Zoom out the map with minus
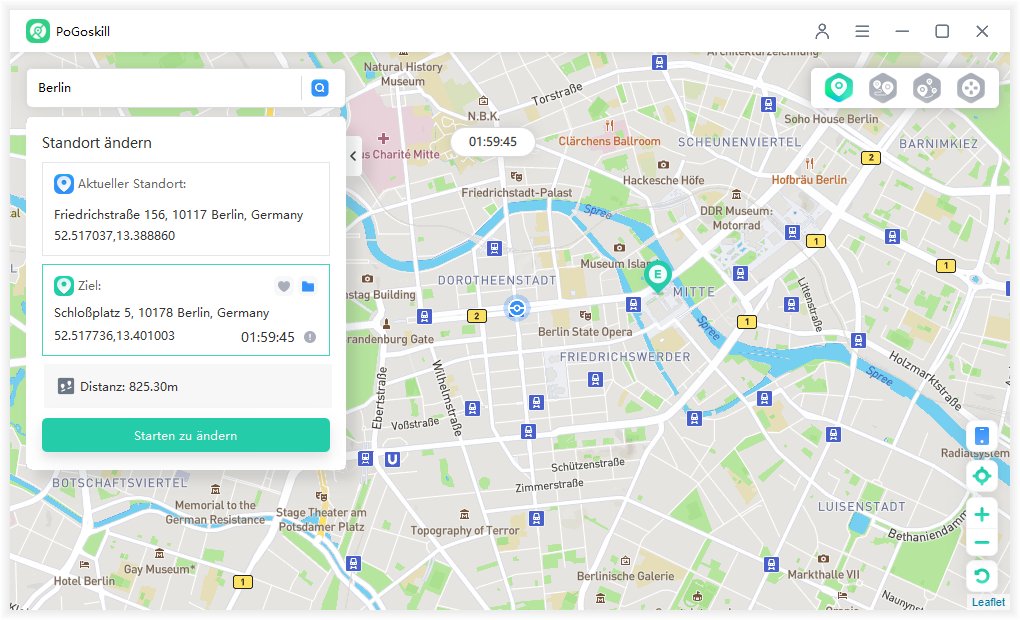Viewport: 1020px width, 620px height. click(x=982, y=543)
